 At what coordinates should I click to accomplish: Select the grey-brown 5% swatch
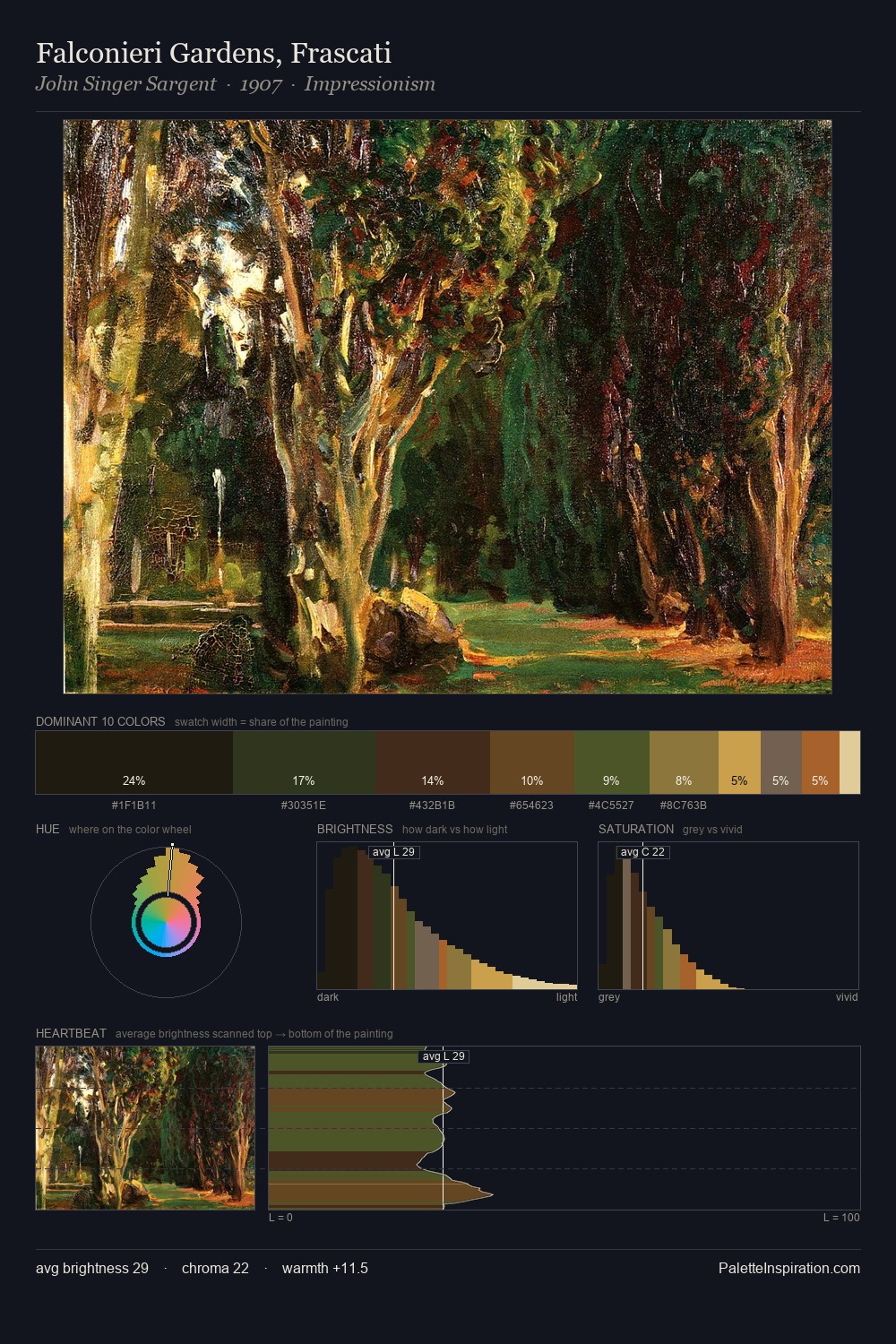click(x=781, y=762)
